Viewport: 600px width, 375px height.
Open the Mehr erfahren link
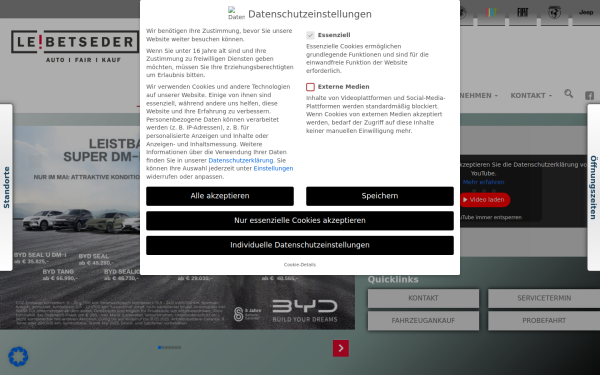coord(483,182)
